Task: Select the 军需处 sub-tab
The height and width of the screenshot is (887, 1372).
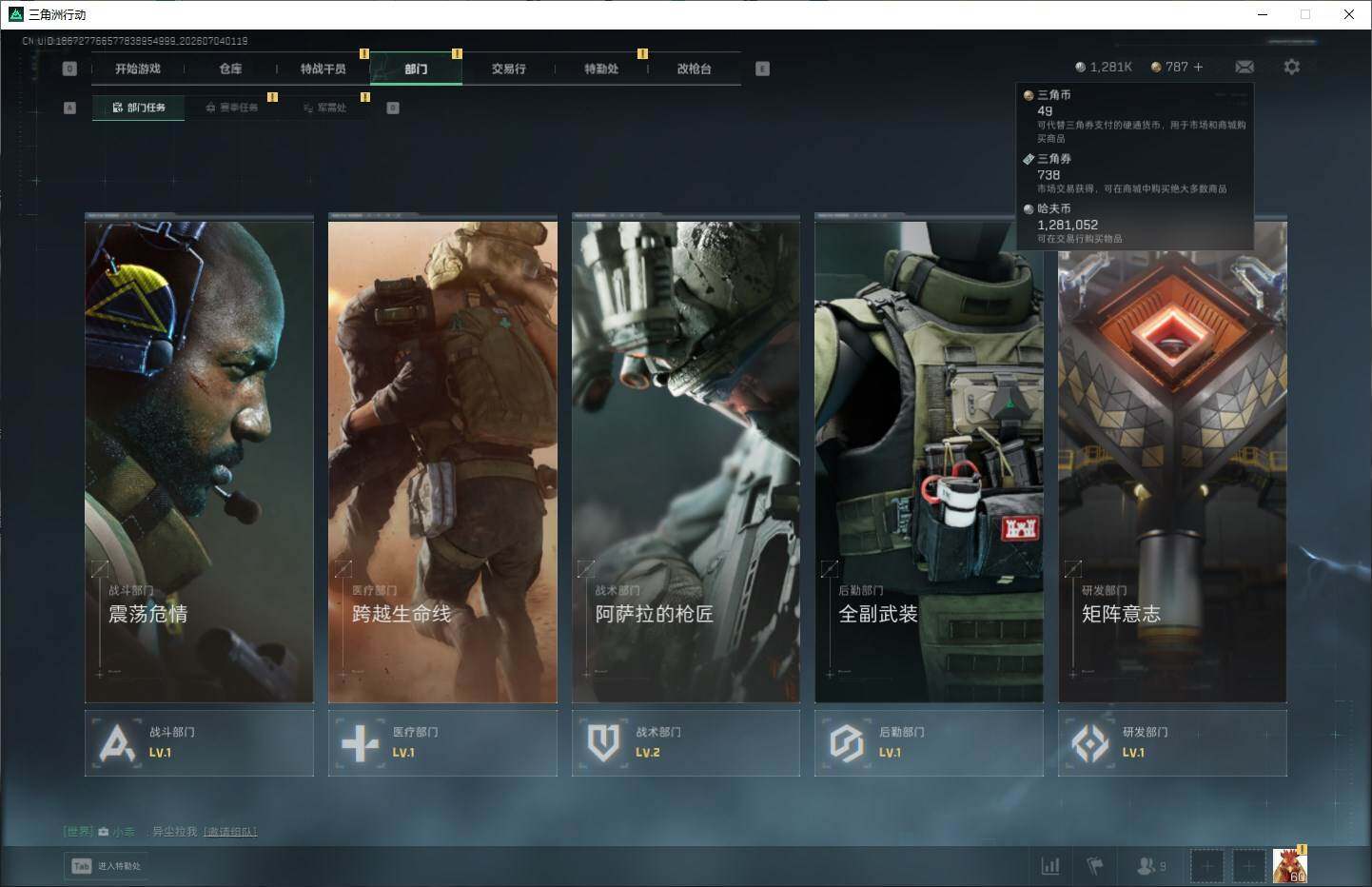Action: coord(325,108)
